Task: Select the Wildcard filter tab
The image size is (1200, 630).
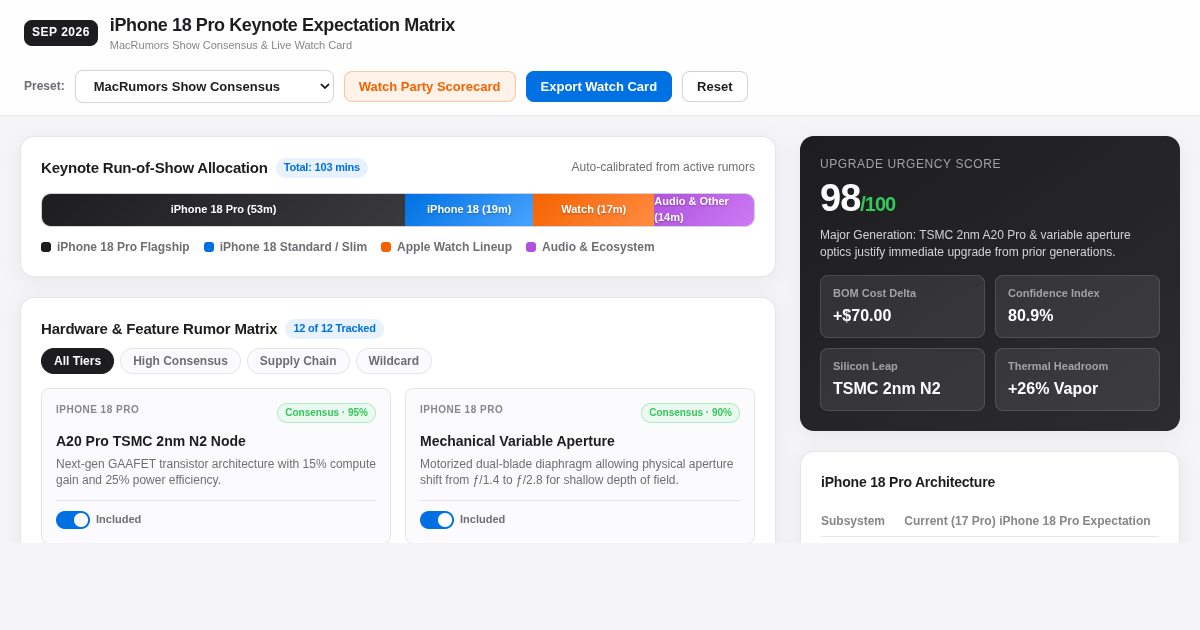Action: coord(394,361)
